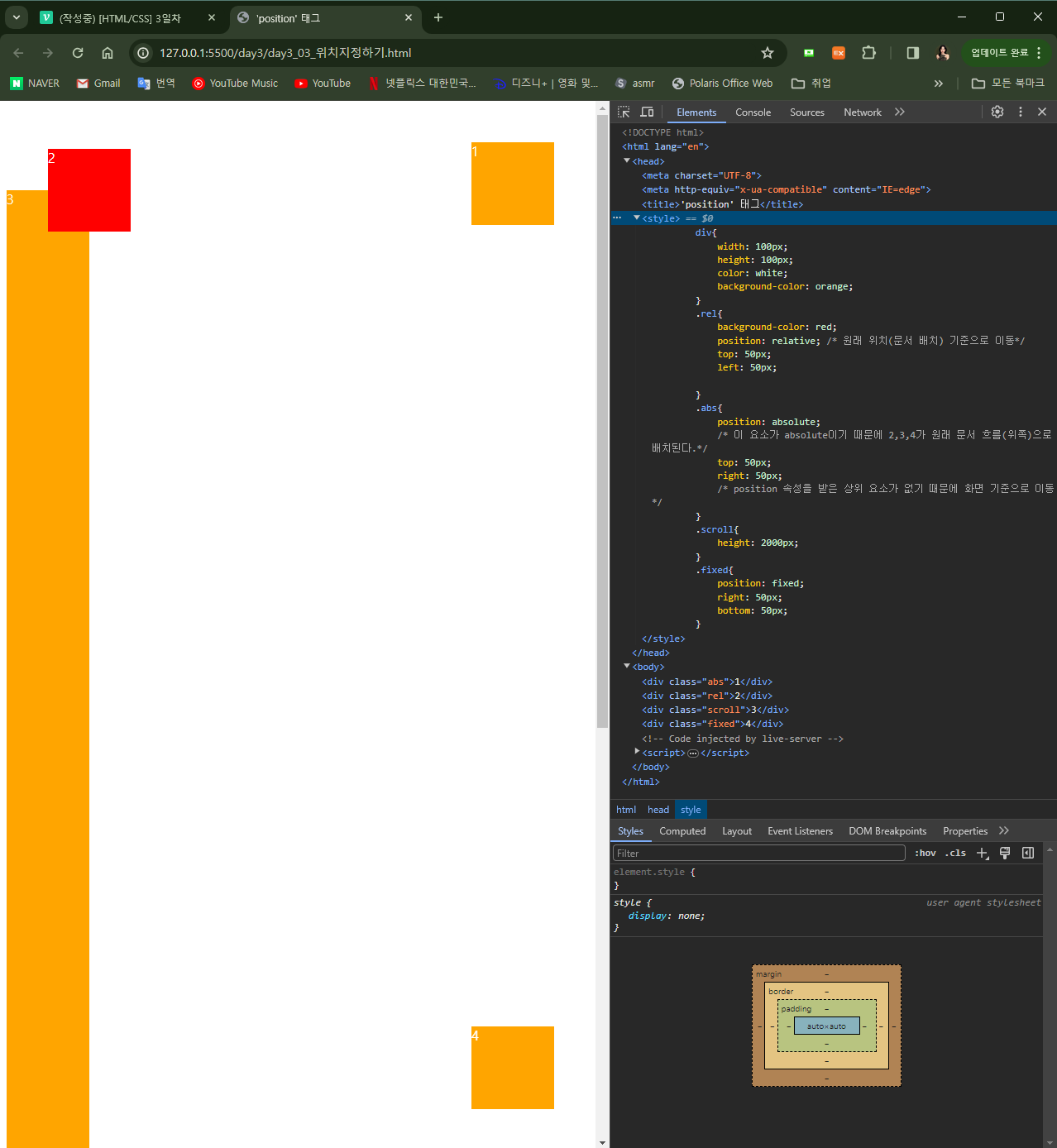The height and width of the screenshot is (1148, 1057).
Task: Click the orange EX extension icon
Action: 839,53
